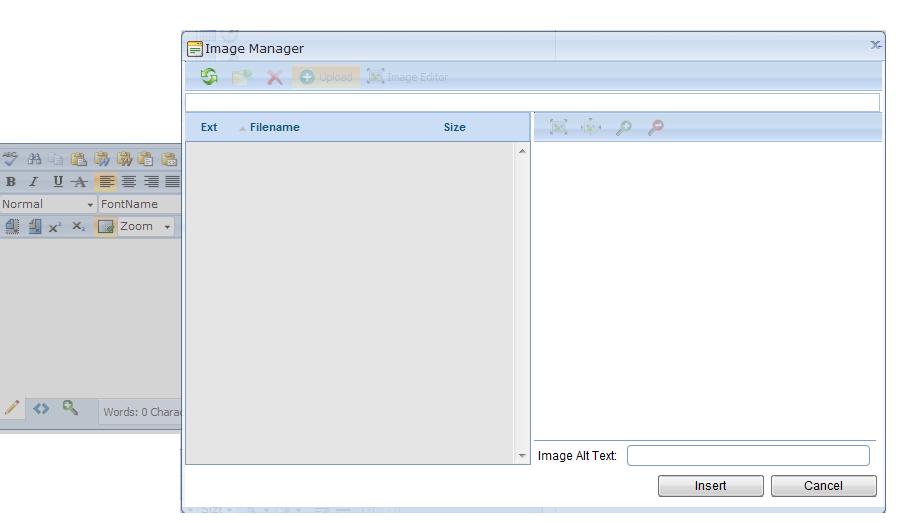905x523 pixels.
Task: Sort file list by Size column
Action: point(454,127)
